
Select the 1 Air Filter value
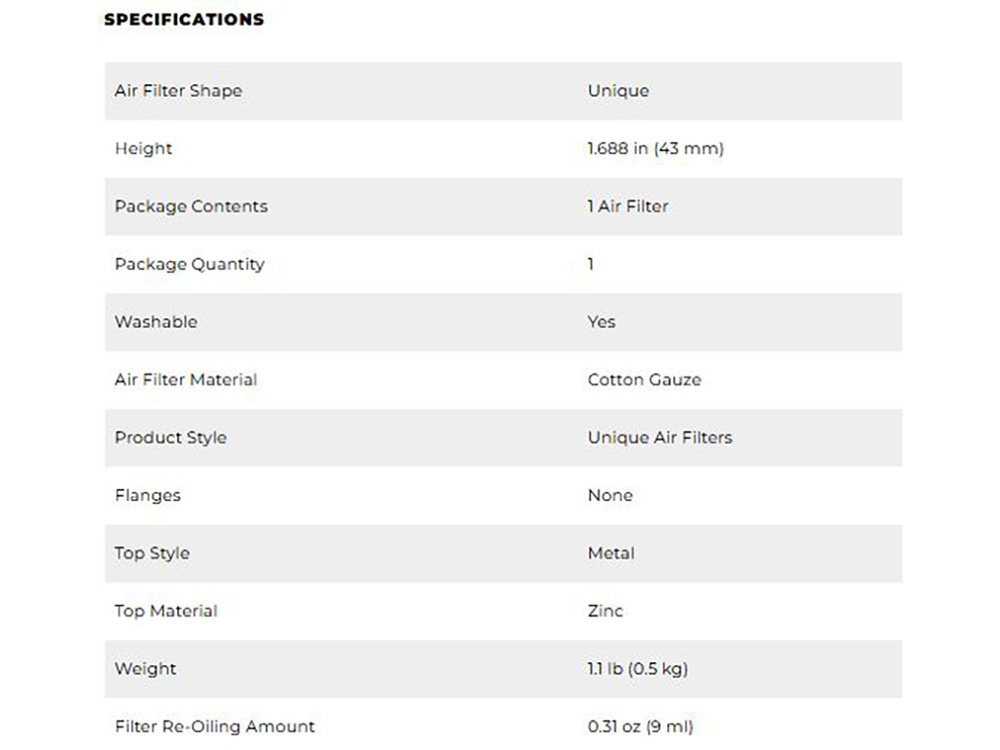[627, 207]
